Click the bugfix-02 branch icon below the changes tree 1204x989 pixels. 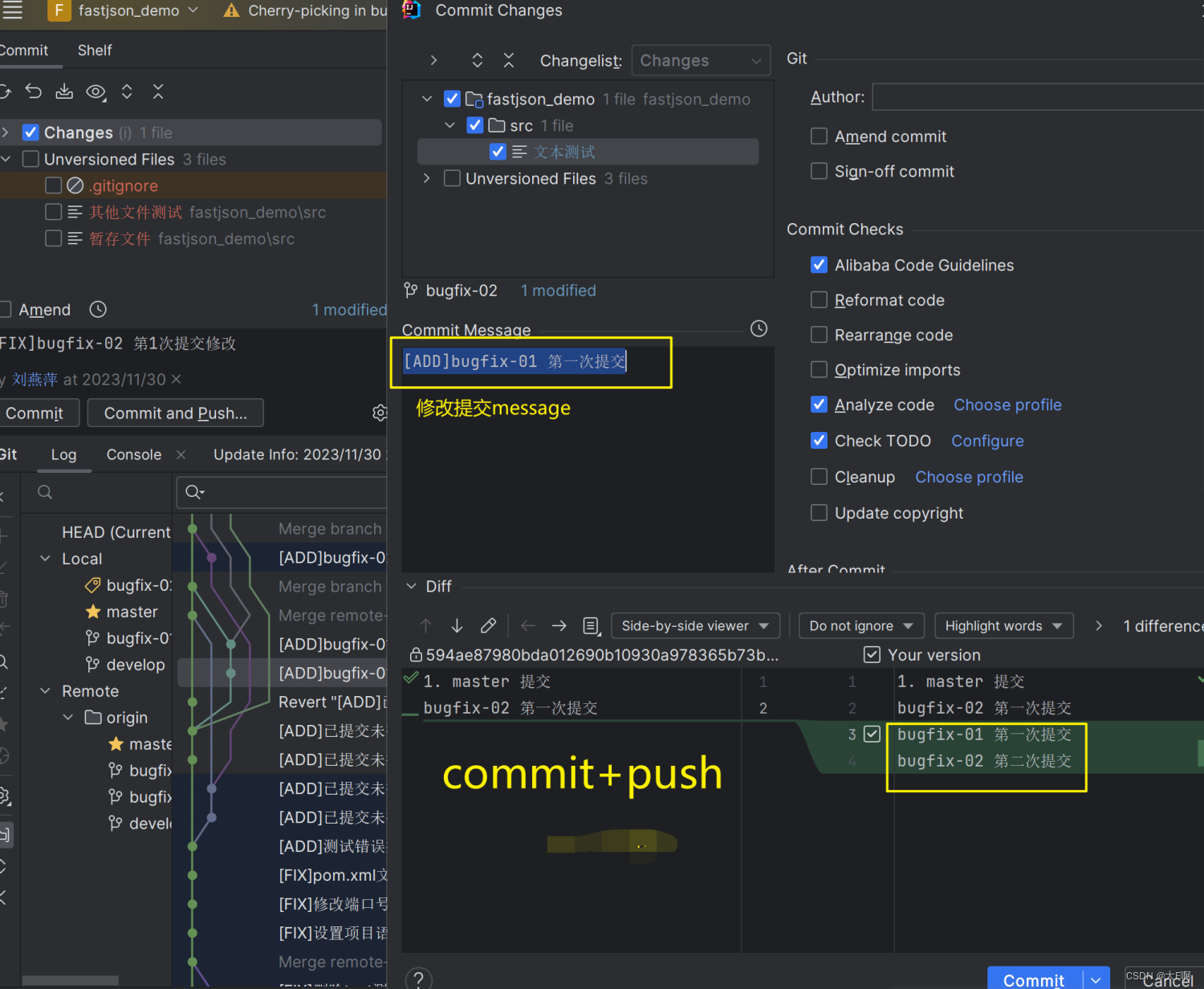411,291
